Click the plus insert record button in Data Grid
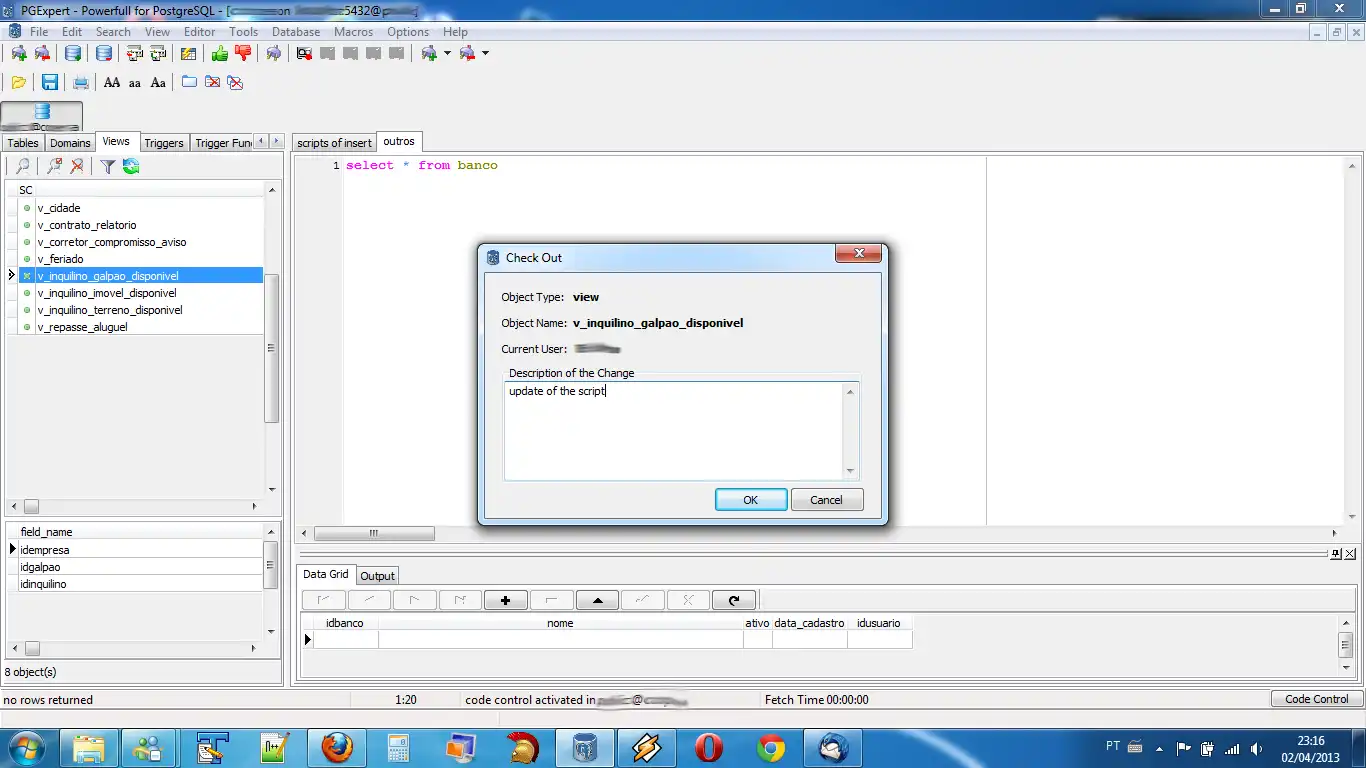Screen dimensions: 1366x768 point(505,600)
